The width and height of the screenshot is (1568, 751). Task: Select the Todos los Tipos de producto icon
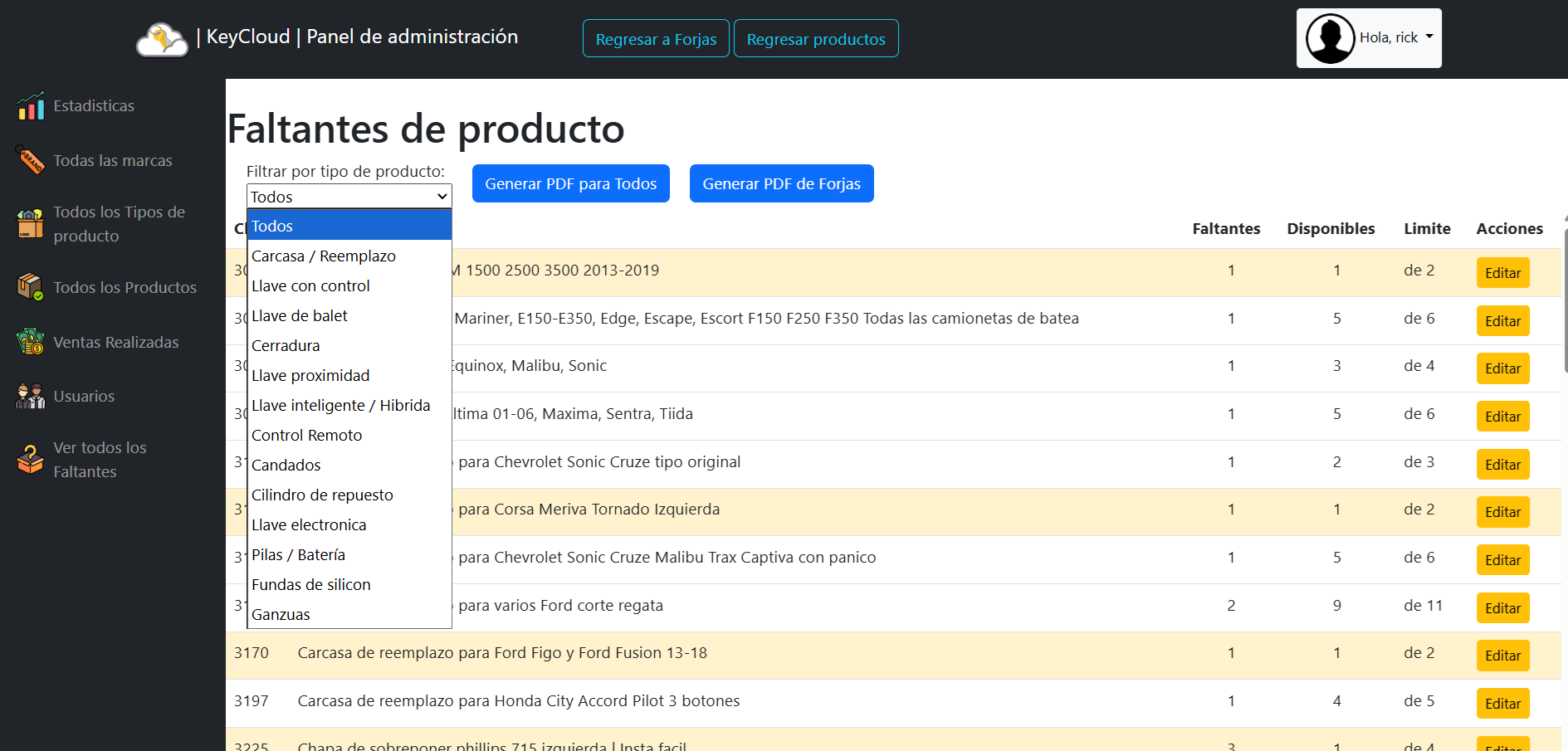tap(31, 224)
